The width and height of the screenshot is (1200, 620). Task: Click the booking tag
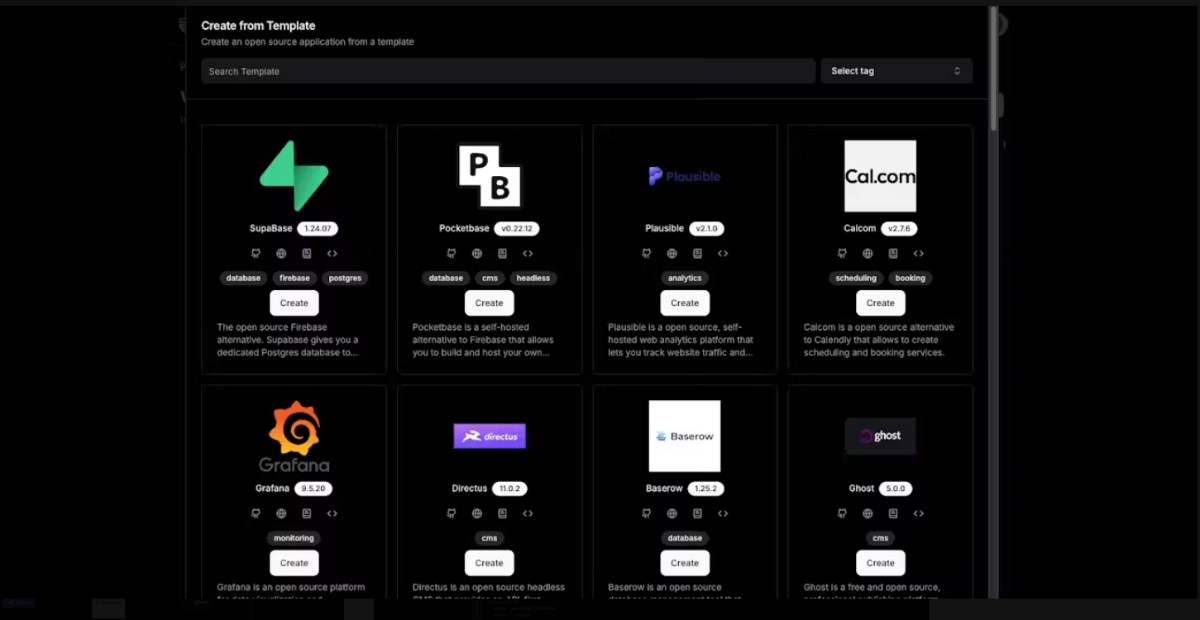click(x=910, y=278)
